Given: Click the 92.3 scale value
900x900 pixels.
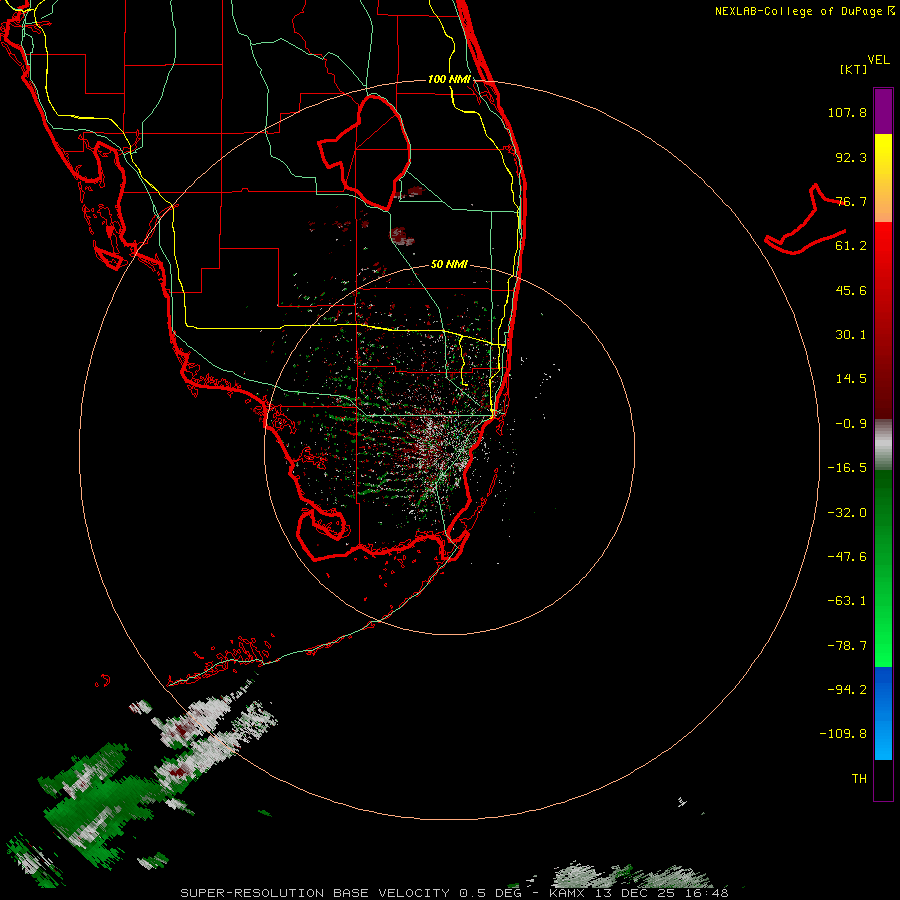Looking at the screenshot, I should coord(851,157).
